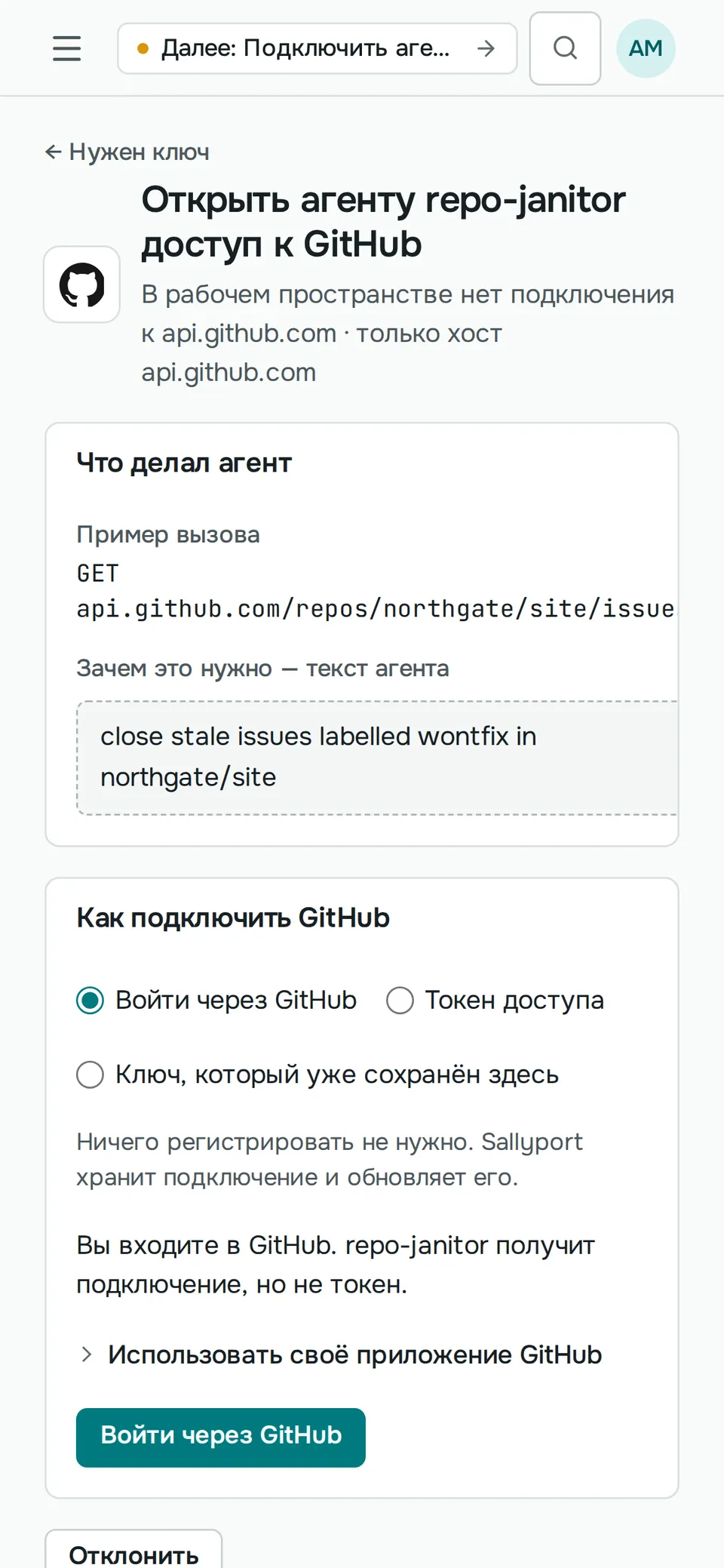The height and width of the screenshot is (1568, 724).
Task: Open search with magnifier icon
Action: (565, 48)
